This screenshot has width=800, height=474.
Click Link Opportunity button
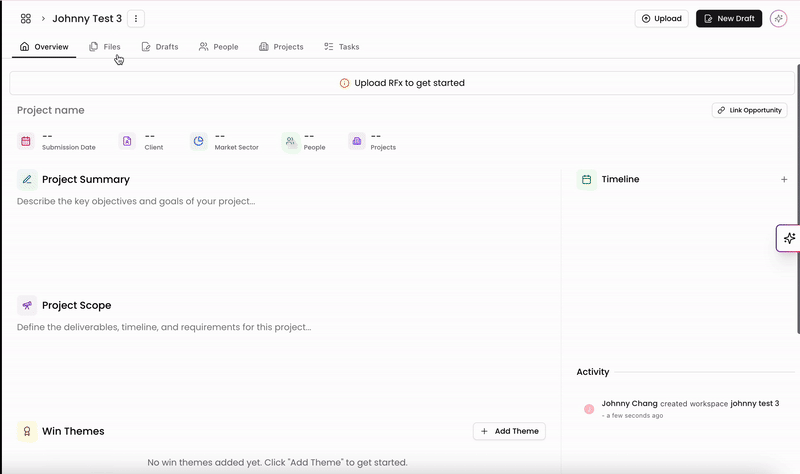coord(749,110)
